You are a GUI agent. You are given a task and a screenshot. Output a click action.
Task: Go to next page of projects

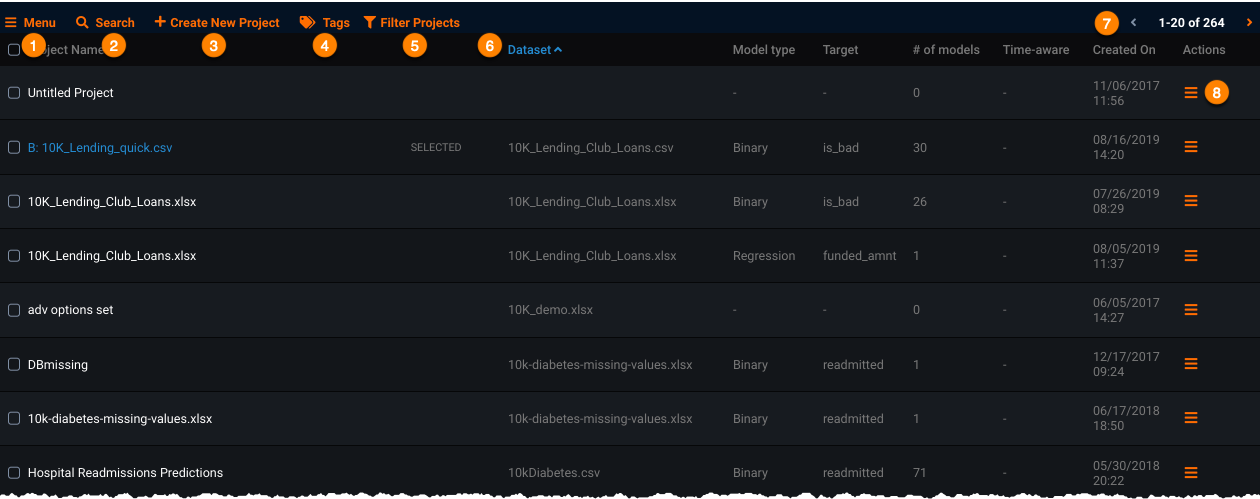tap(1248, 22)
